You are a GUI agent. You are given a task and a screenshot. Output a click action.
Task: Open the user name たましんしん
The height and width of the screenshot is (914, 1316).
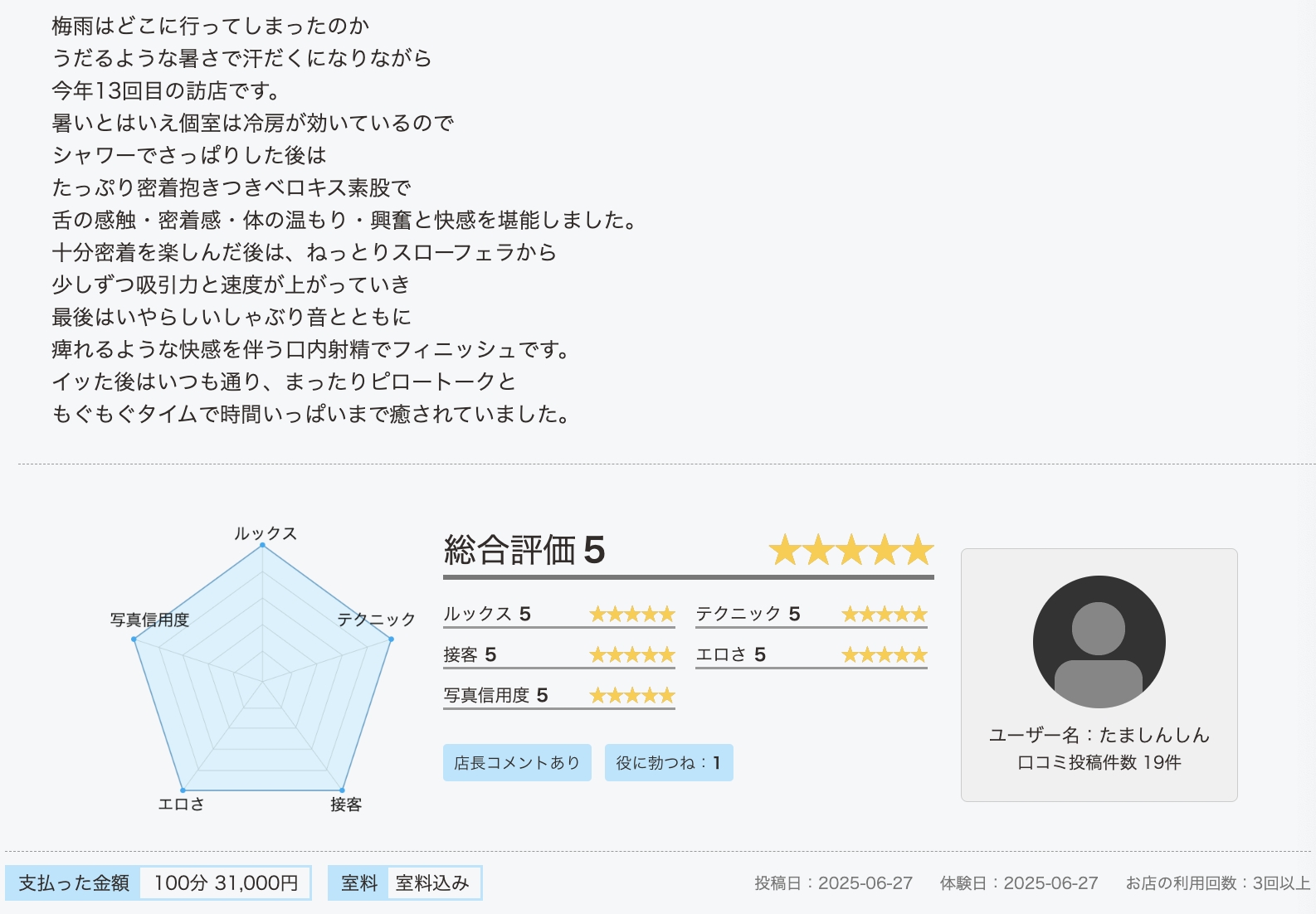tap(1154, 735)
